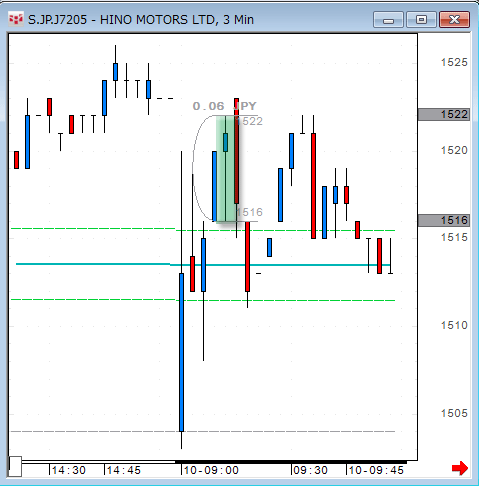Click the 0.06 JPY measurement label
479x486 pixels.
coord(225,106)
